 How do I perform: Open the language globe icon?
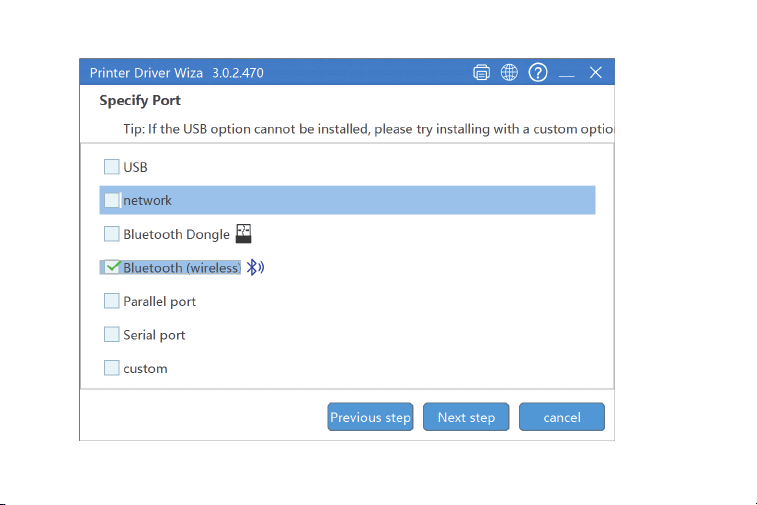[509, 72]
